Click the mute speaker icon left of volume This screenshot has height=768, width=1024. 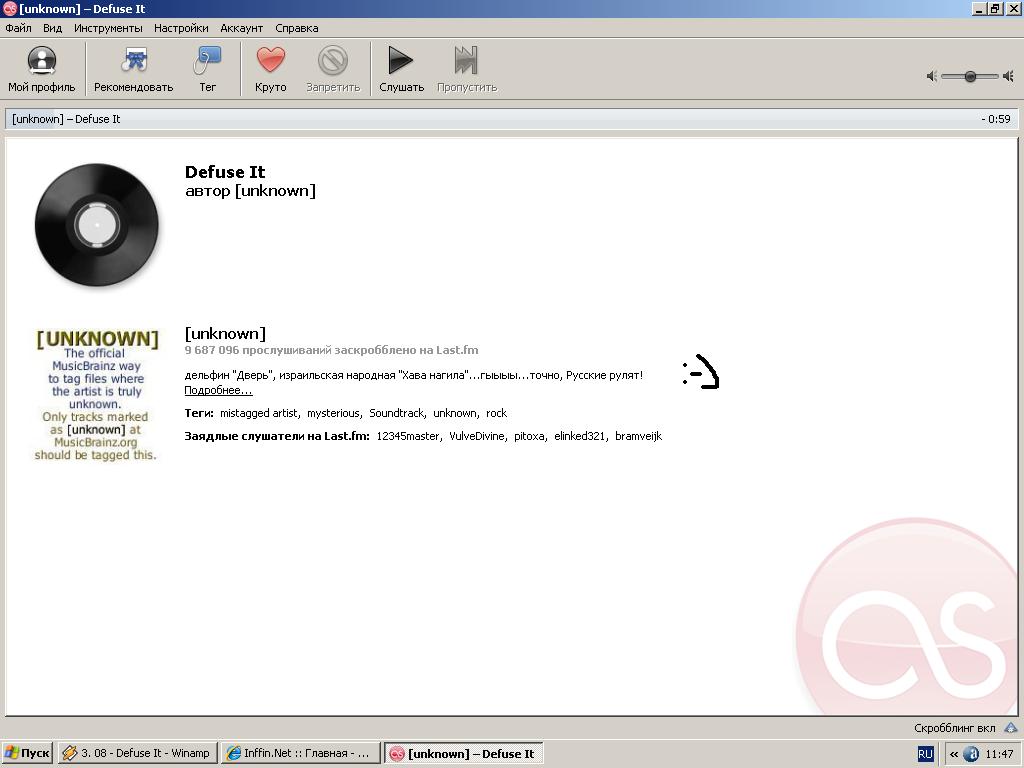pyautogui.click(x=932, y=76)
